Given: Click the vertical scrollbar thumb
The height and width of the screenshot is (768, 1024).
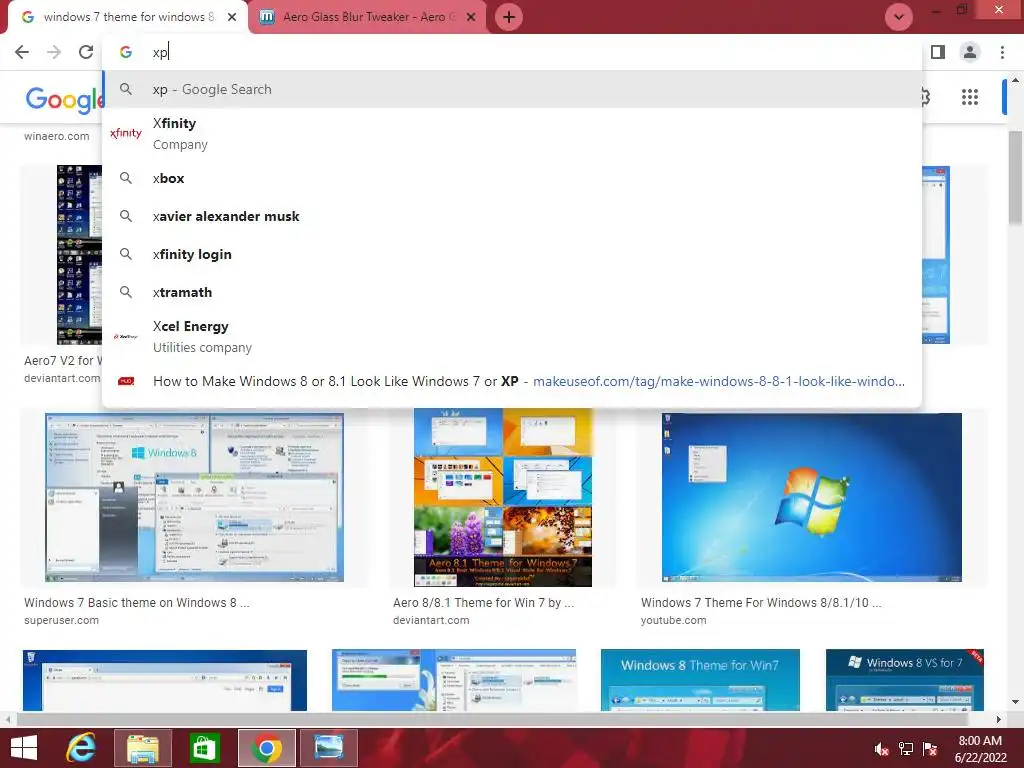Looking at the screenshot, I should coord(1016,178).
